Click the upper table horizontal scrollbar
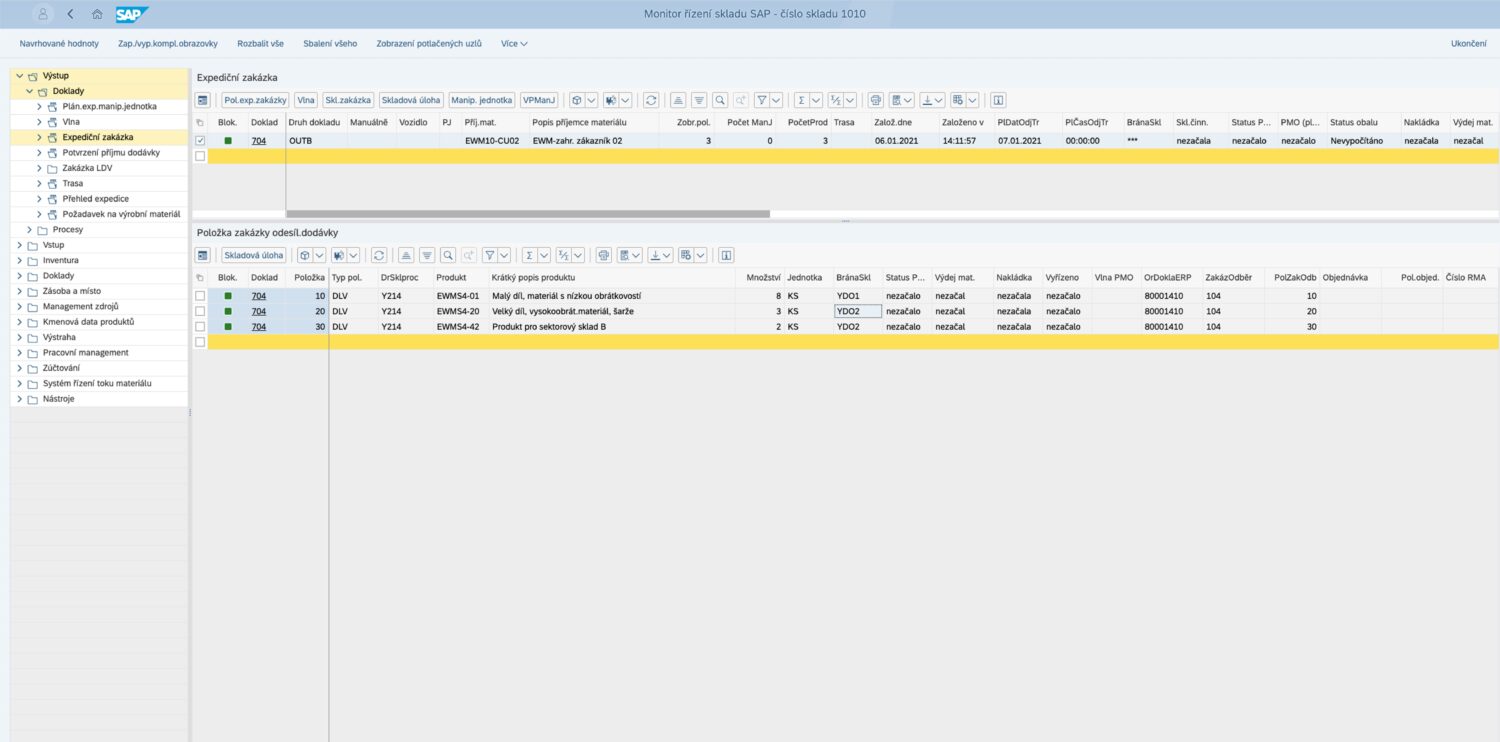Image resolution: width=1500 pixels, height=742 pixels. (x=527, y=214)
